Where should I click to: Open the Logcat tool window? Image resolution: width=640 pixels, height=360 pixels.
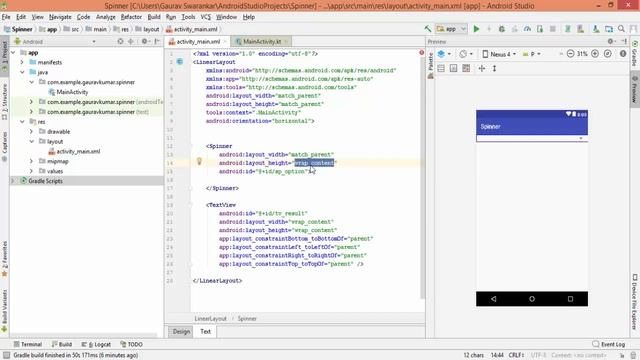[x=96, y=344]
